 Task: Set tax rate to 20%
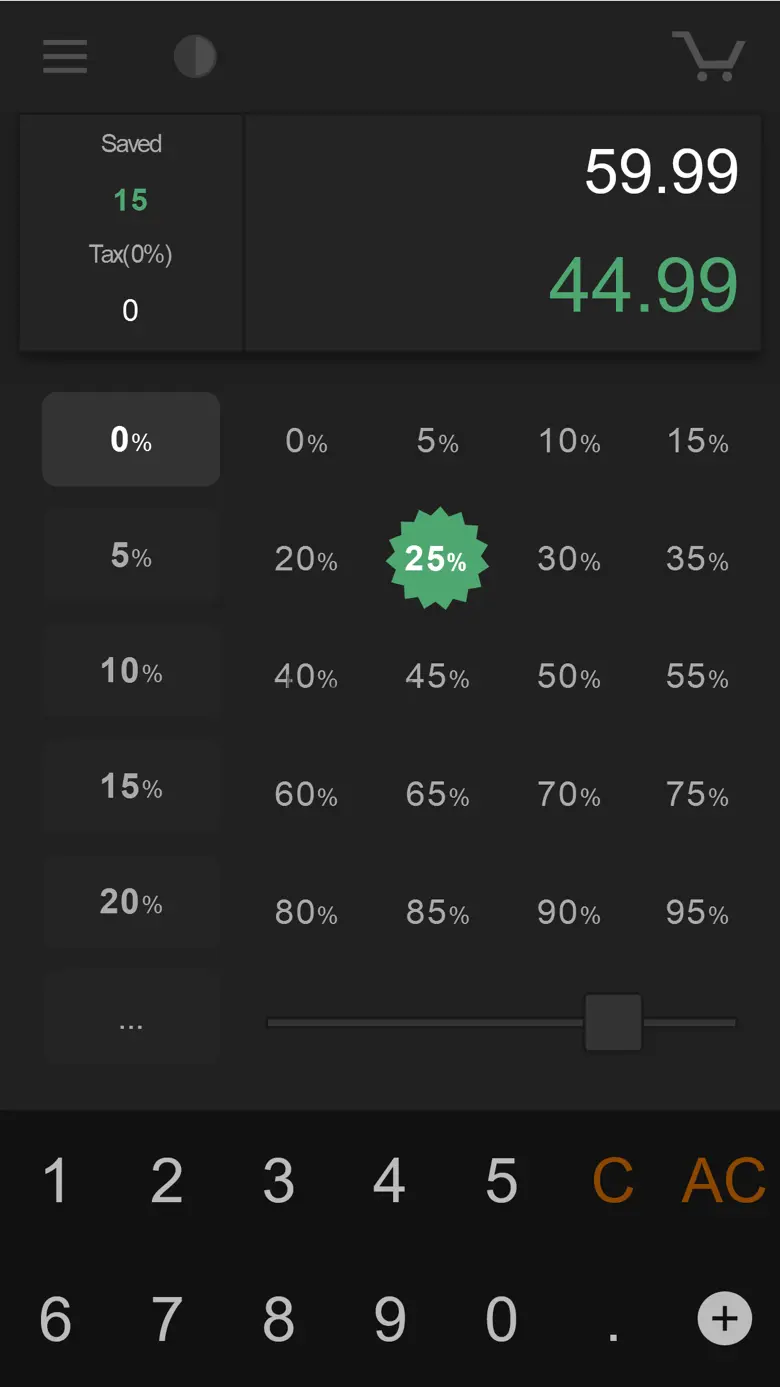tap(131, 902)
